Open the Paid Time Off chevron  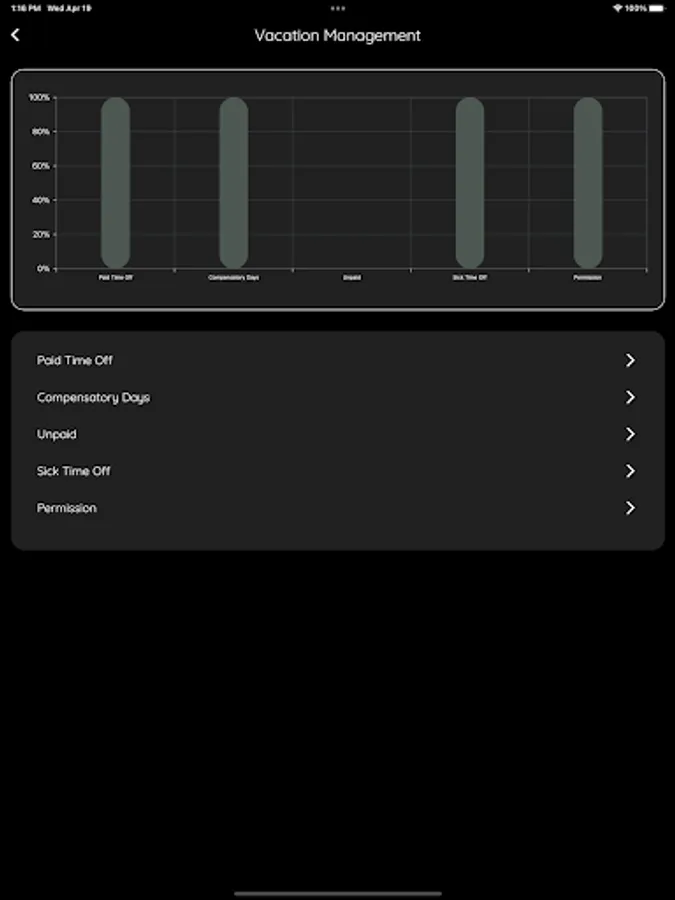pyautogui.click(x=630, y=360)
